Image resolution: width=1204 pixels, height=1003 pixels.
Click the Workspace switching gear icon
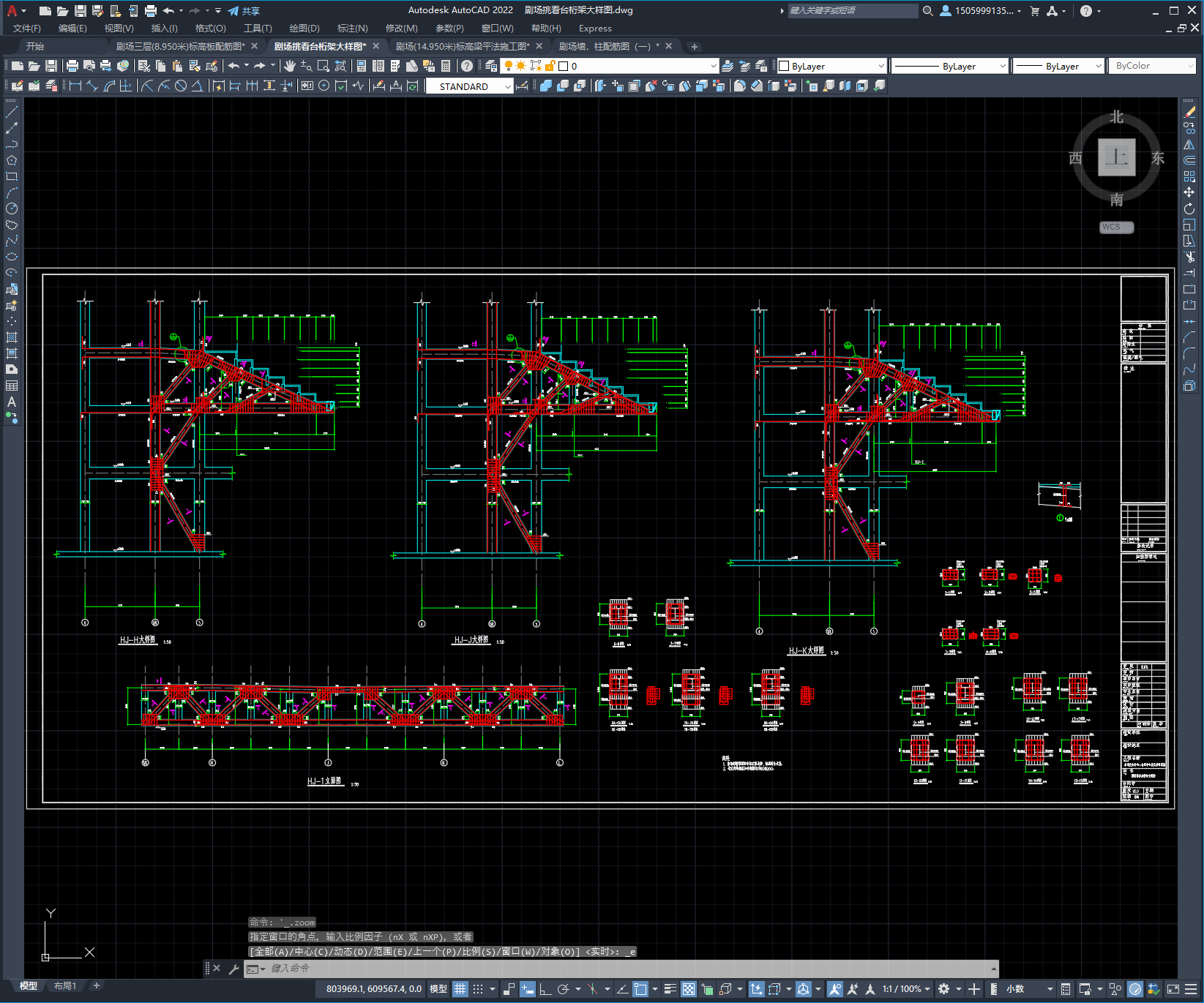tap(944, 989)
